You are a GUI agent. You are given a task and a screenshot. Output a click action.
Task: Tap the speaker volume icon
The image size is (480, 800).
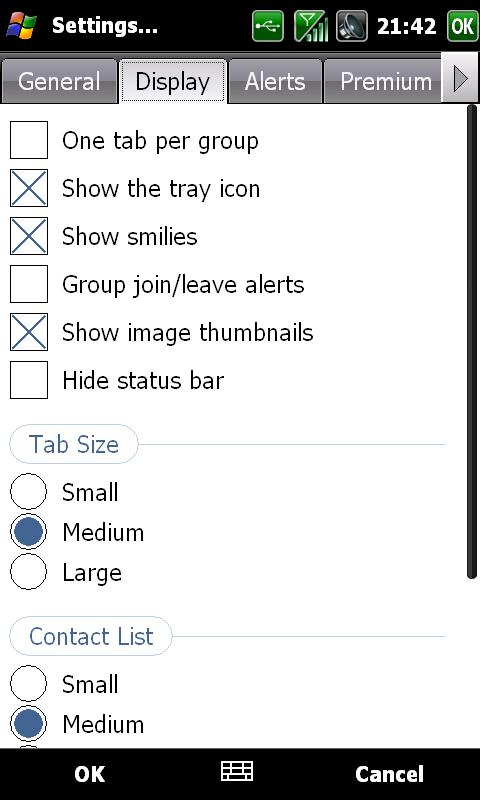[x=352, y=26]
